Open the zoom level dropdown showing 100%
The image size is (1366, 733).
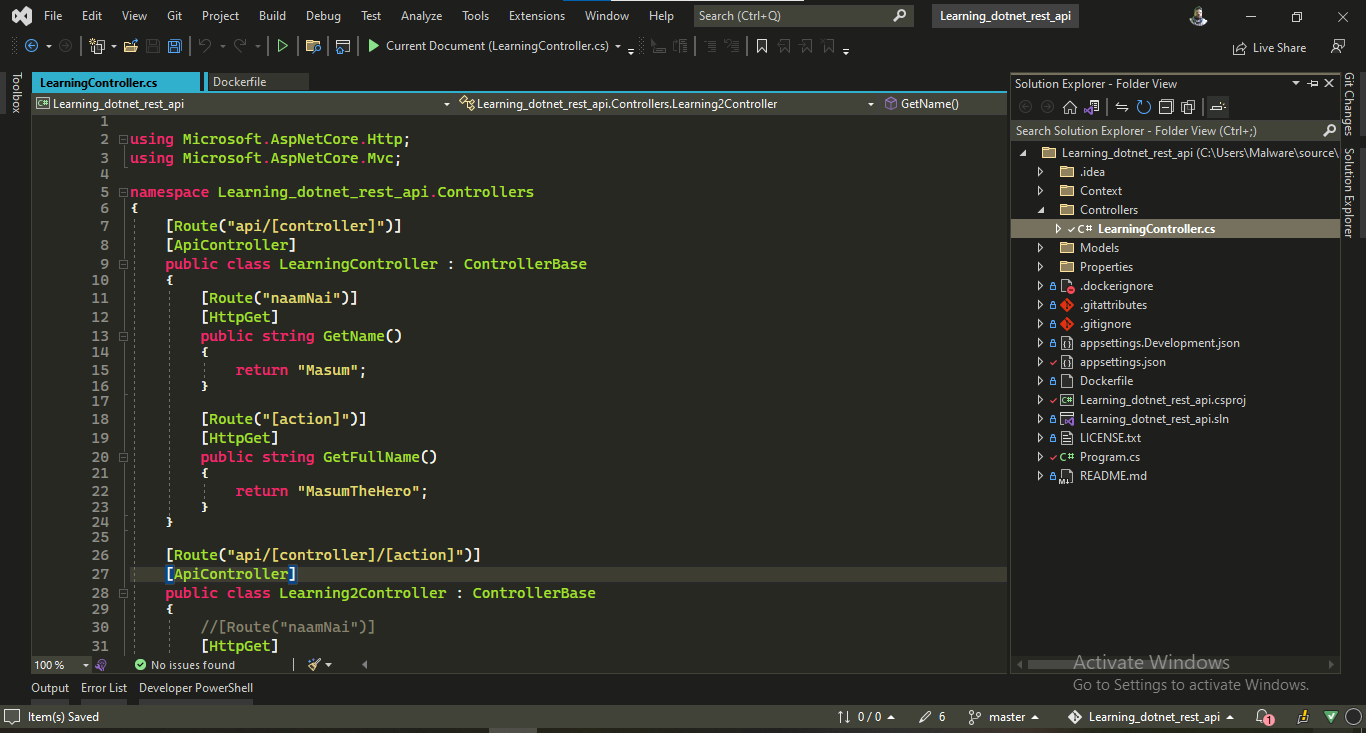coord(60,664)
